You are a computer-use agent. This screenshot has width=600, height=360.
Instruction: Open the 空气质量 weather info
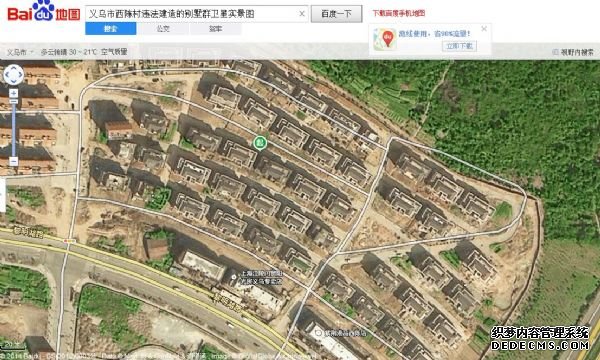[114, 52]
